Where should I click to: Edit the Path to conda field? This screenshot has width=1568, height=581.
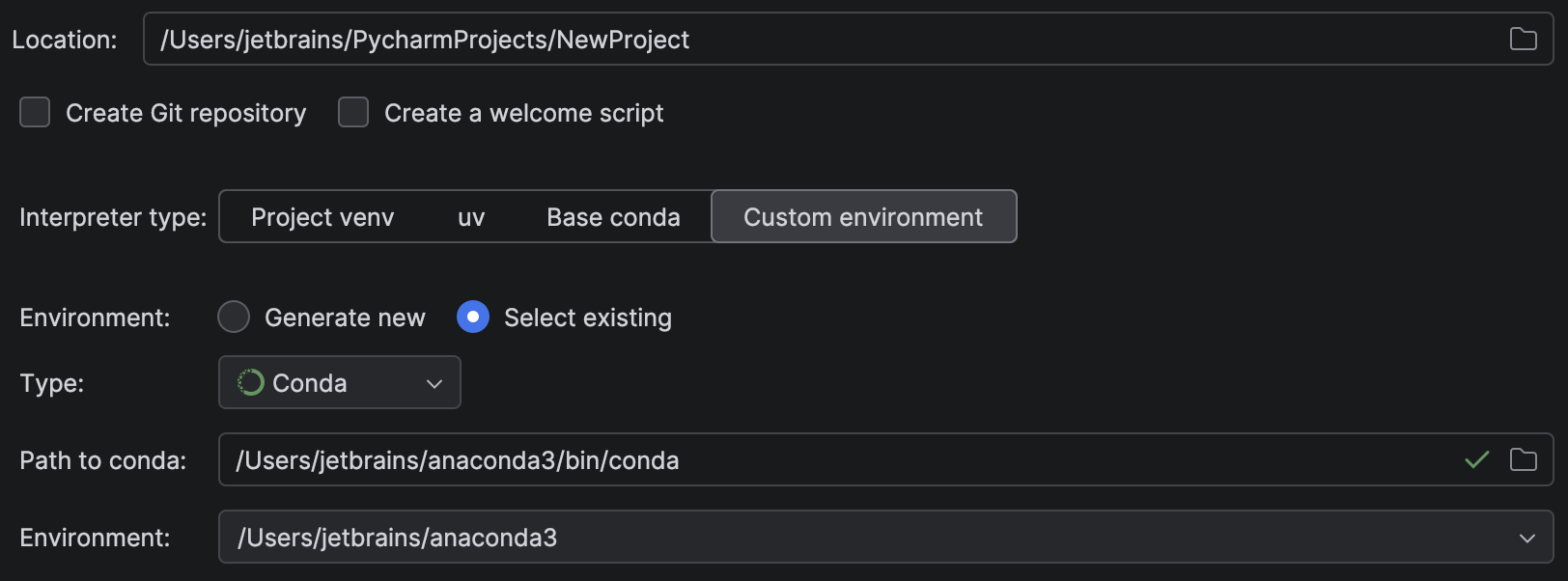(676, 460)
